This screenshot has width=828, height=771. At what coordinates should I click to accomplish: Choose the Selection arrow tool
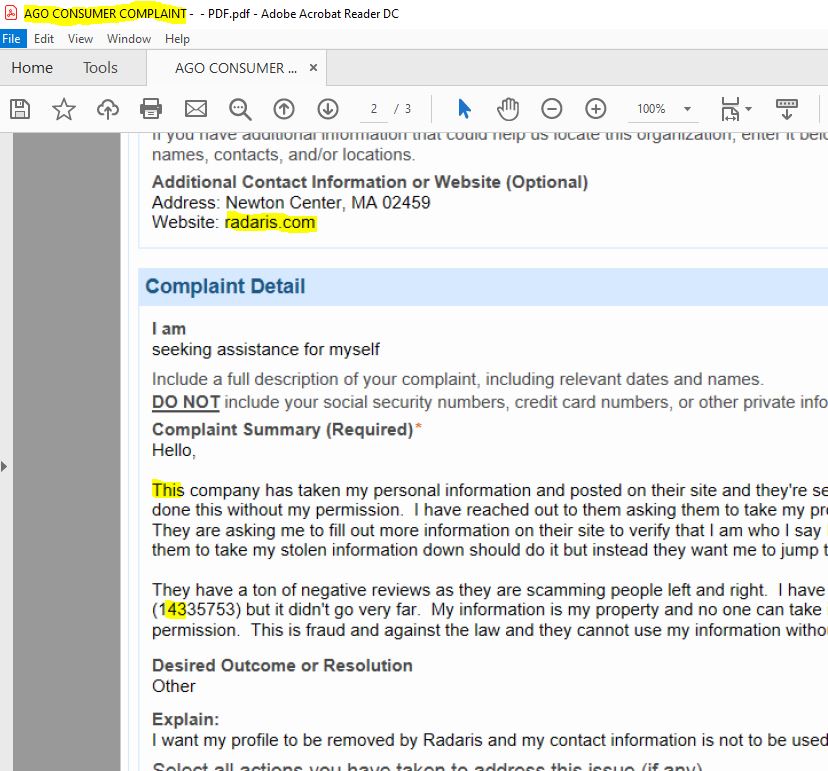coord(464,109)
